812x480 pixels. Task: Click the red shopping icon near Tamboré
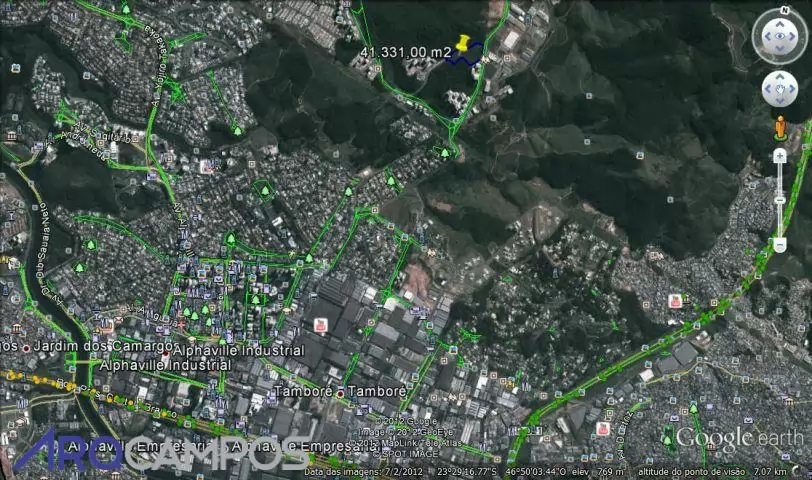click(321, 325)
